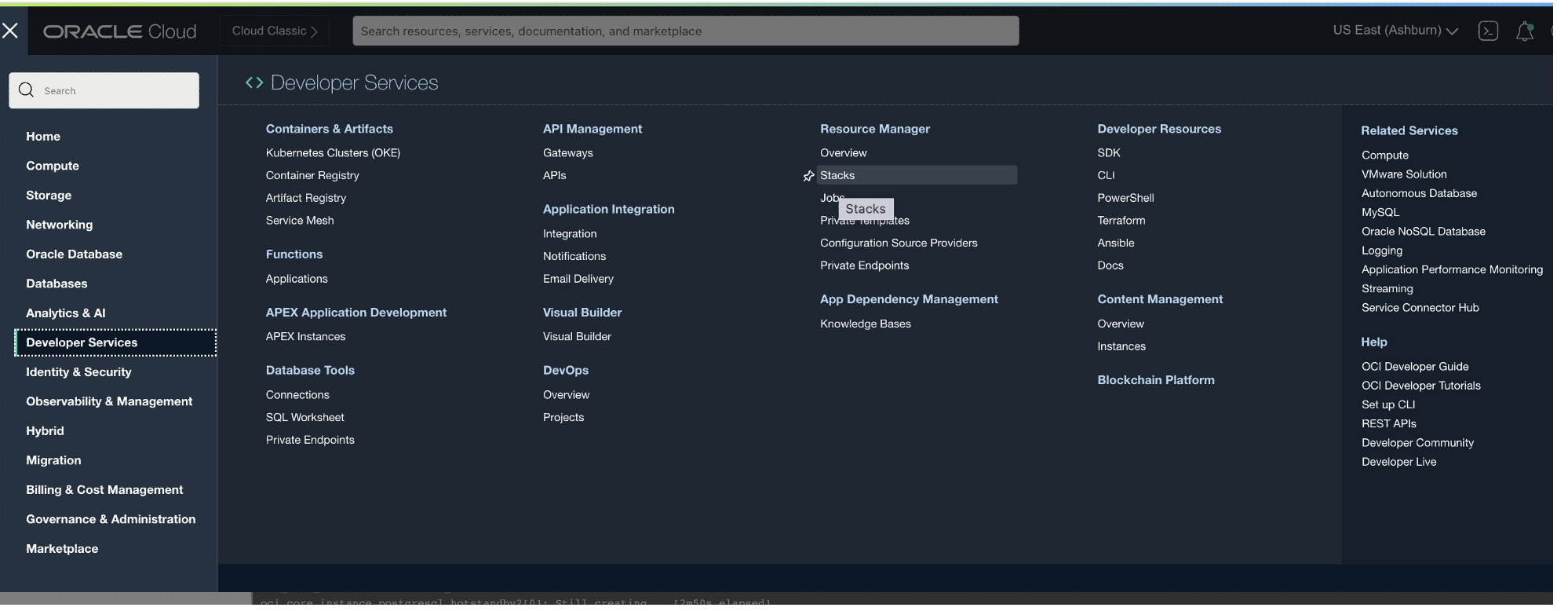Select Observability & Management in the menu
This screenshot has height=611, width=1568.
click(109, 401)
